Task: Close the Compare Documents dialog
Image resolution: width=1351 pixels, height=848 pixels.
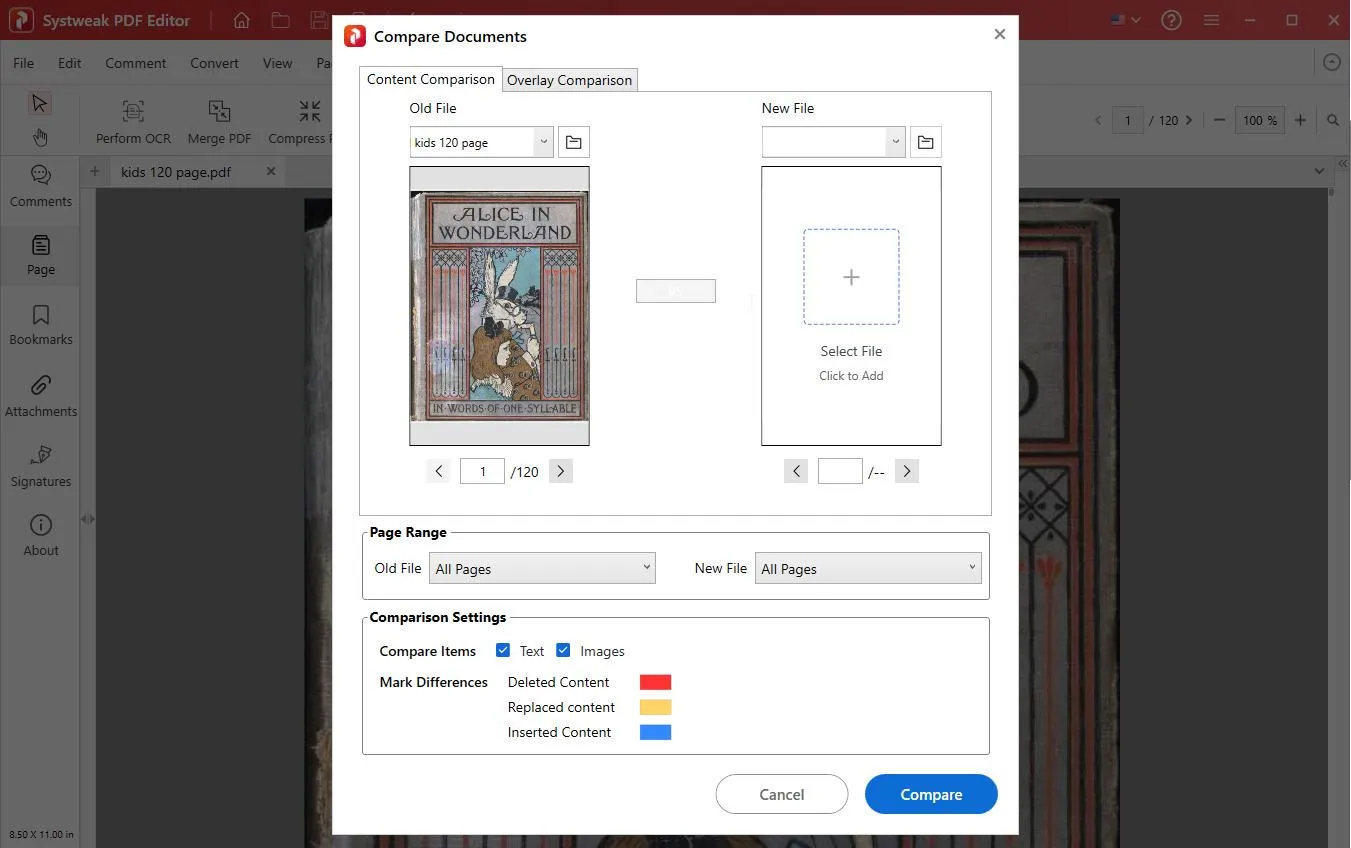Action: pos(999,34)
